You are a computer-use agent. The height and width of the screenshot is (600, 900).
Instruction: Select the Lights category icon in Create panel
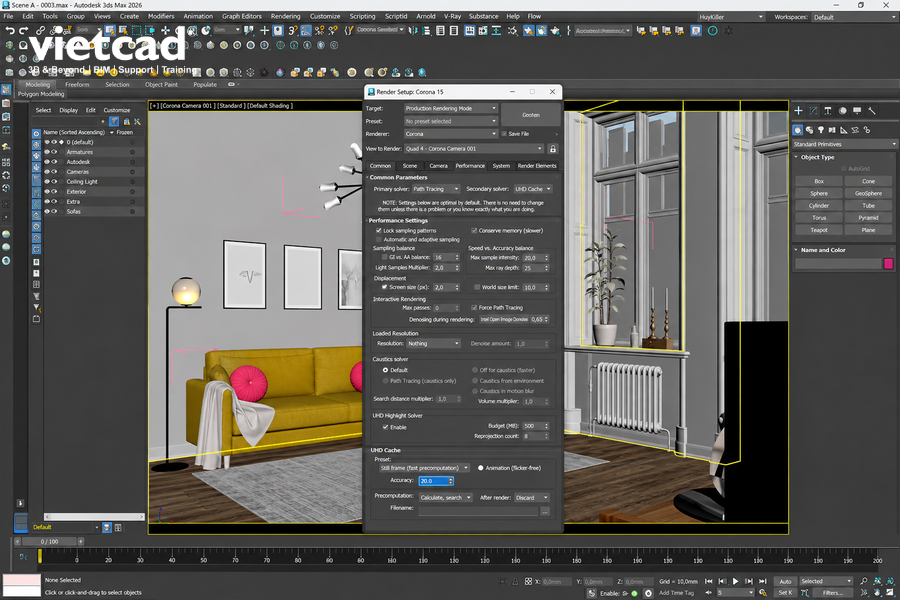[x=821, y=130]
